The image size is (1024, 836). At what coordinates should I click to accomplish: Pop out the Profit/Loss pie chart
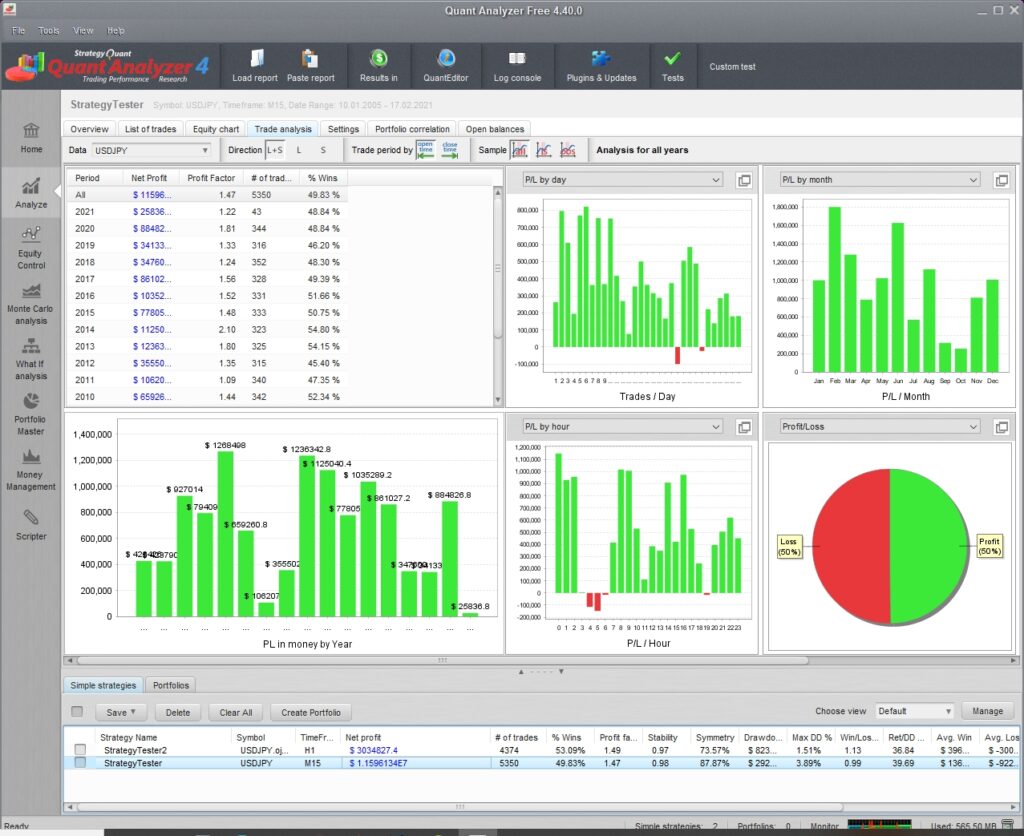1001,427
